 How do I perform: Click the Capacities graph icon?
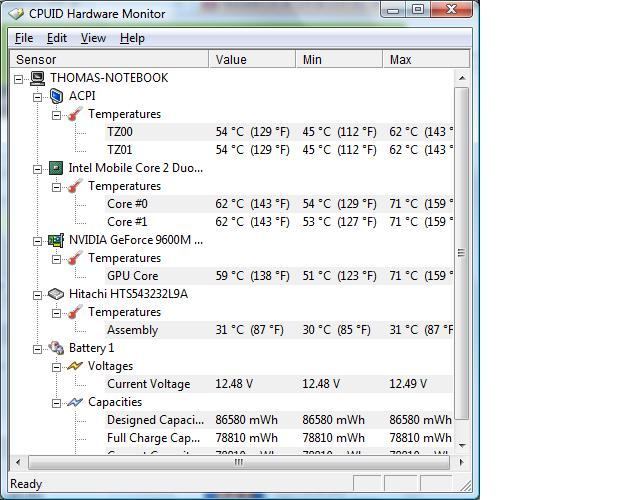tap(75, 402)
